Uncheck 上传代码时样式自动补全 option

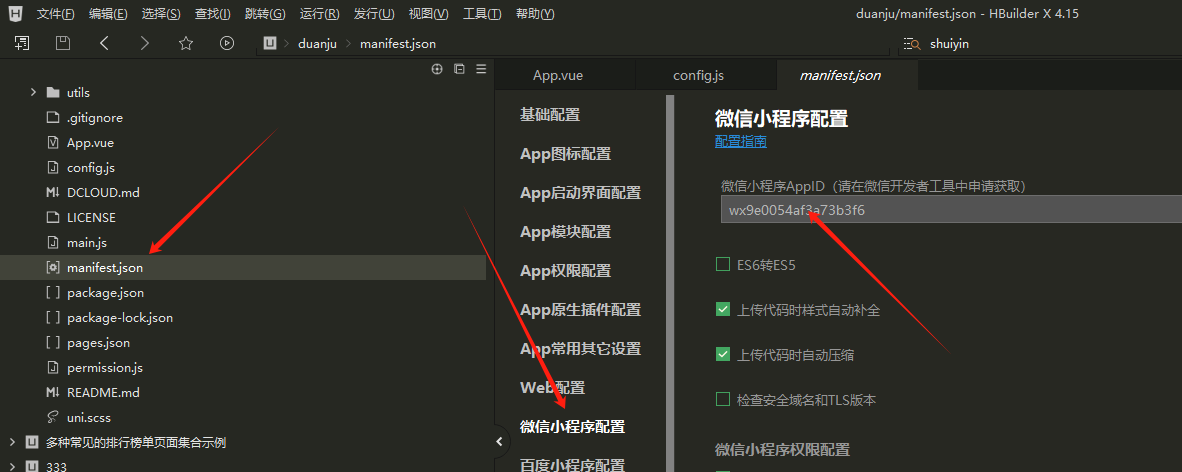723,309
